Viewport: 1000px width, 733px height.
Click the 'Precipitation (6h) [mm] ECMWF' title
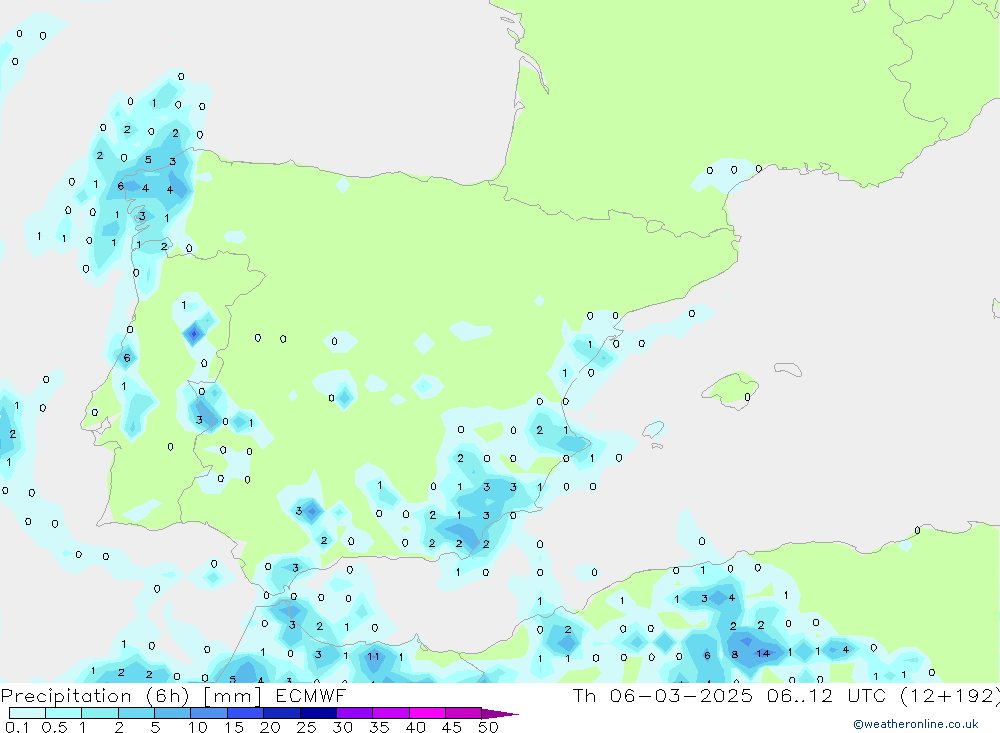click(173, 696)
